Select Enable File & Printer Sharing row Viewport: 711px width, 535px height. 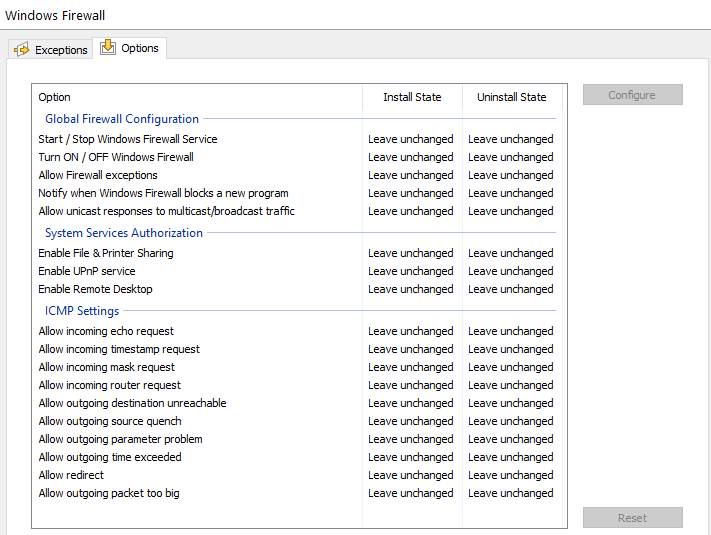(x=297, y=253)
